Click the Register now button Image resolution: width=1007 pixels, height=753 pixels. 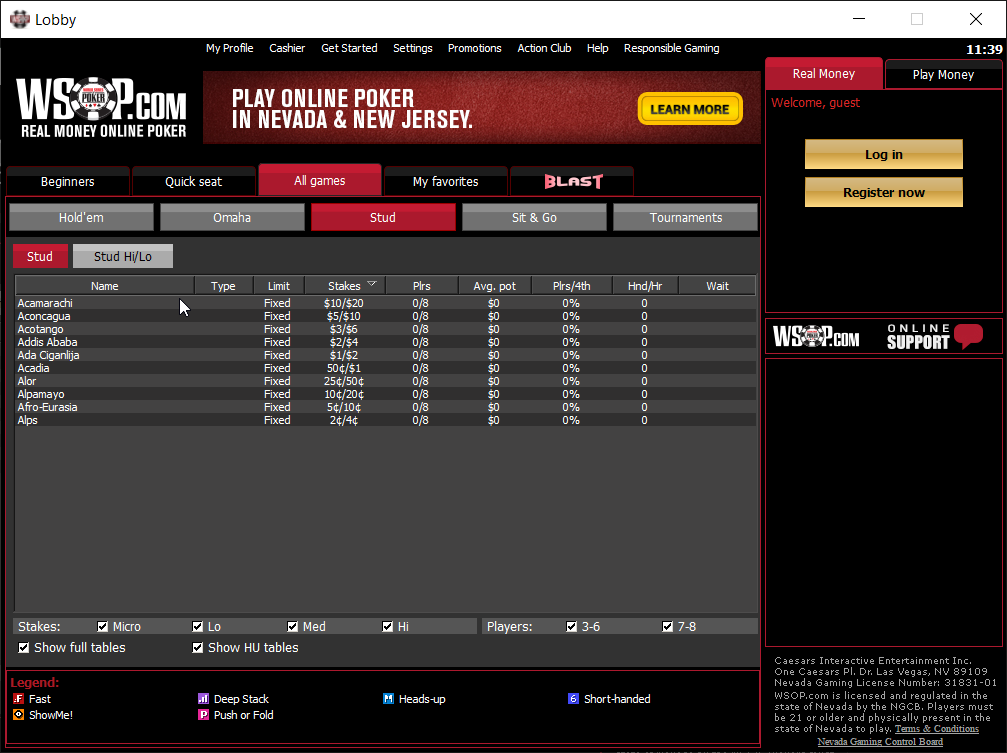pos(884,192)
